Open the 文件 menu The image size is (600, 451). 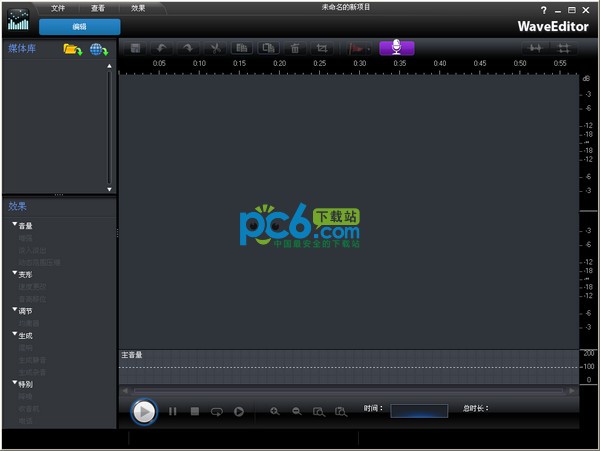pos(58,8)
